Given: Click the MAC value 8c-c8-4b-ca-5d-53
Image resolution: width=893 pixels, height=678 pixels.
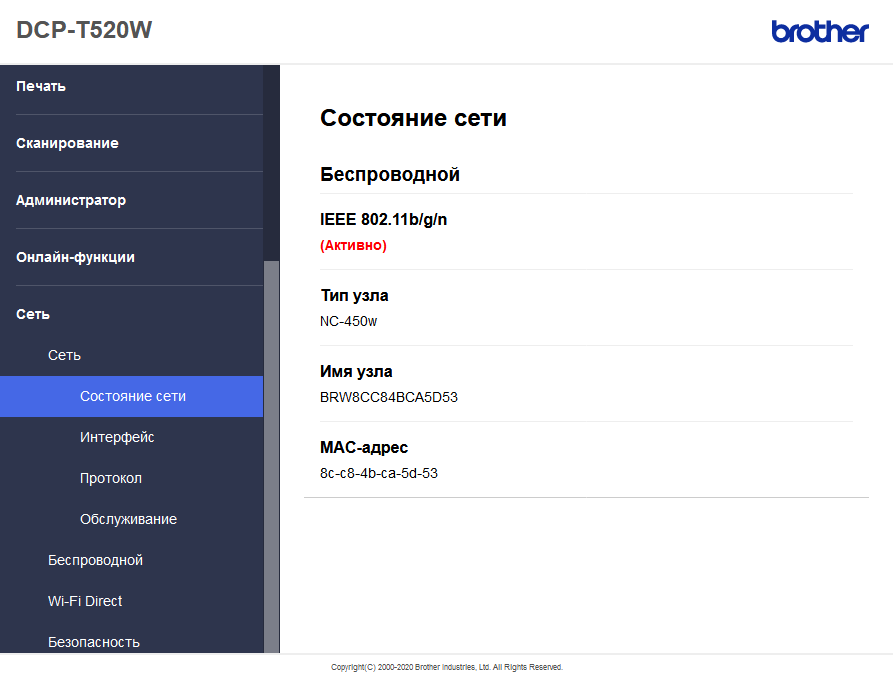Looking at the screenshot, I should tap(379, 473).
